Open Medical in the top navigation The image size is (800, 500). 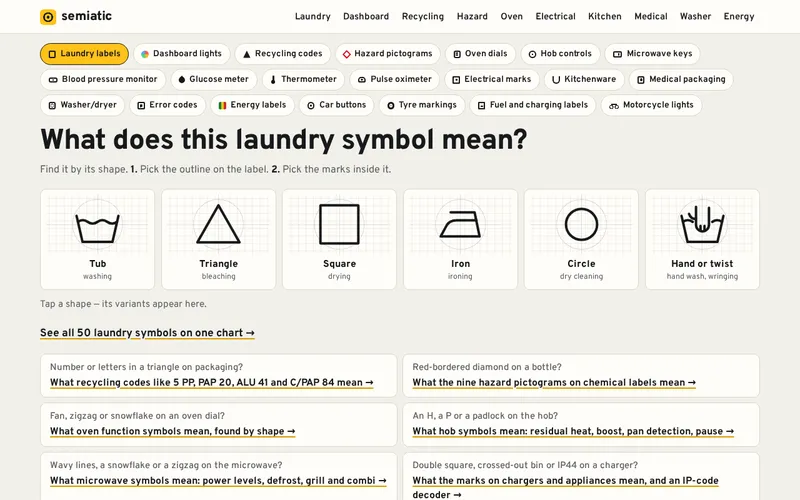point(651,16)
